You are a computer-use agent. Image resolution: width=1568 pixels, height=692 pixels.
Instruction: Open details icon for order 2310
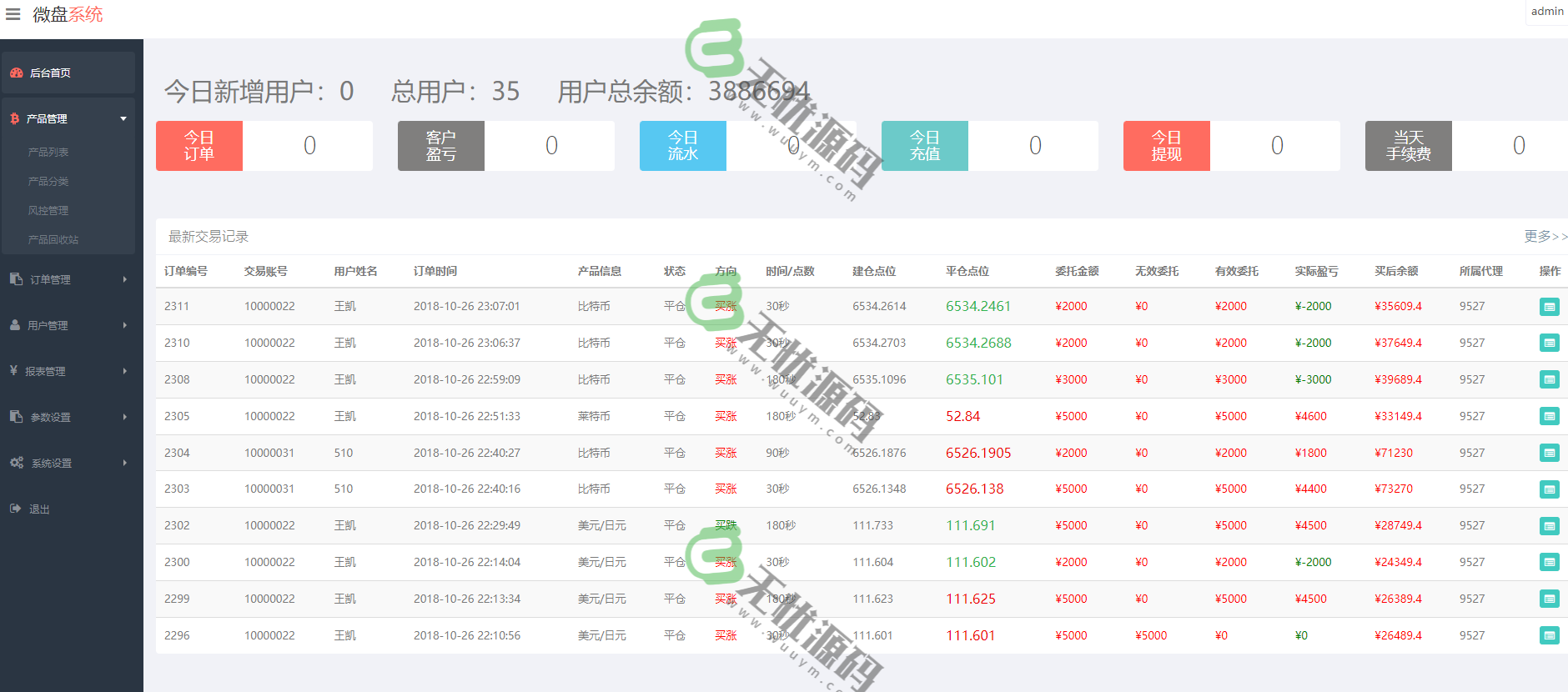coord(1549,343)
